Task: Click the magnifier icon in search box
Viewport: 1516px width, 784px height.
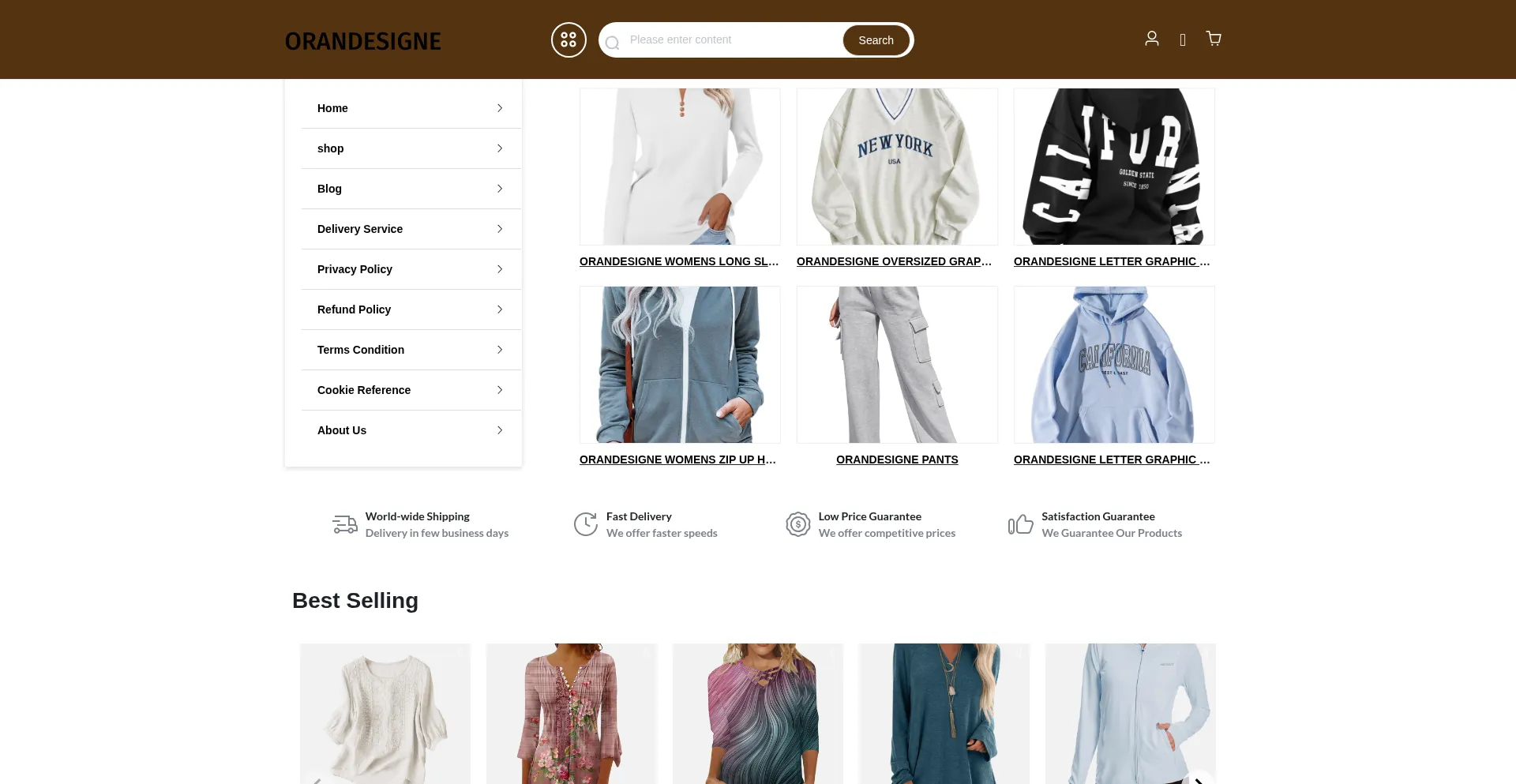Action: tap(612, 43)
